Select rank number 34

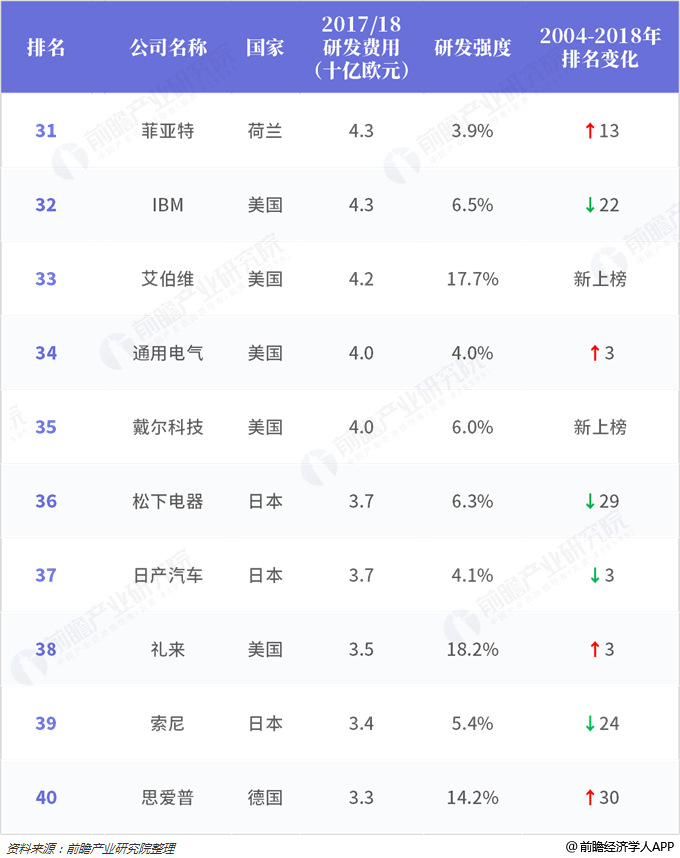(x=46, y=353)
